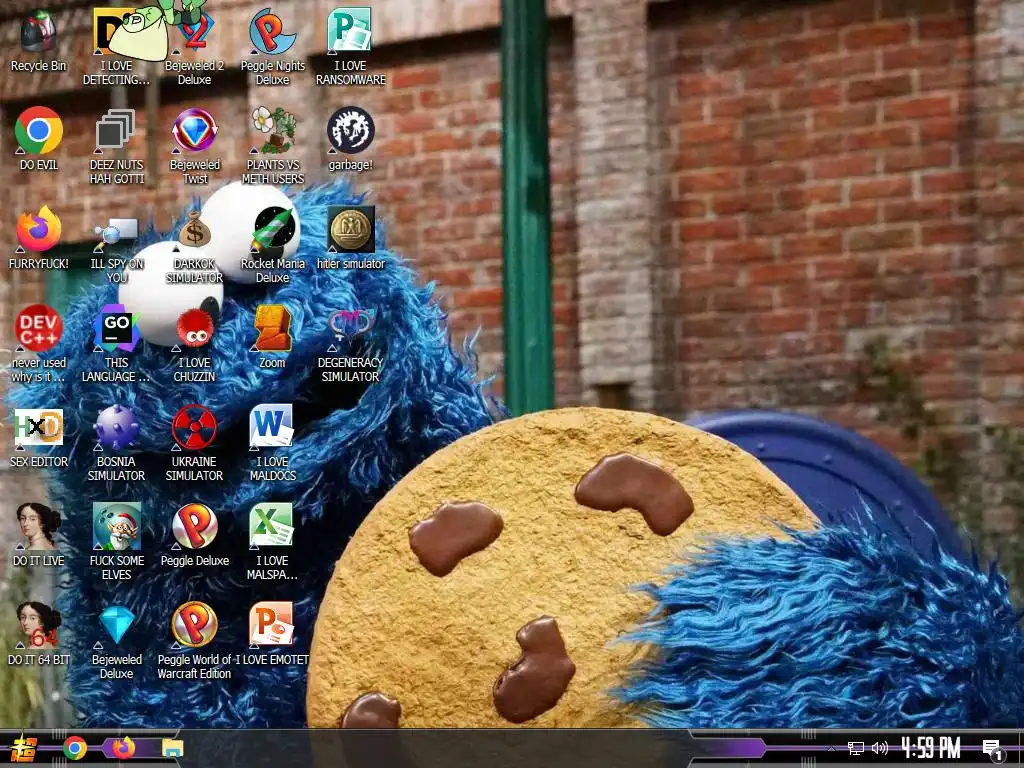This screenshot has height=768, width=1024.
Task: Open the network status tray icon
Action: [x=856, y=748]
